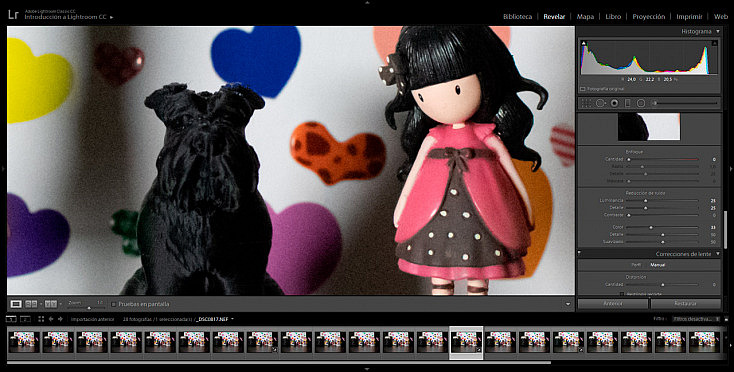Viewport: 734px width, 372px height.
Task: Adjust the Luminancia noise reduction slider
Action: pyautogui.click(x=662, y=200)
